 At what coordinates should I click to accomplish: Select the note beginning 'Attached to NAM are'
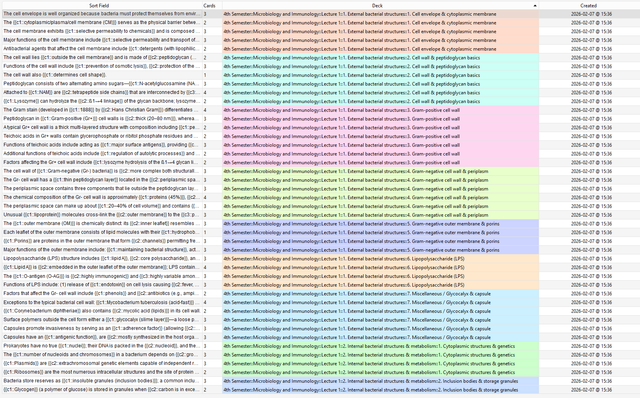point(320,93)
